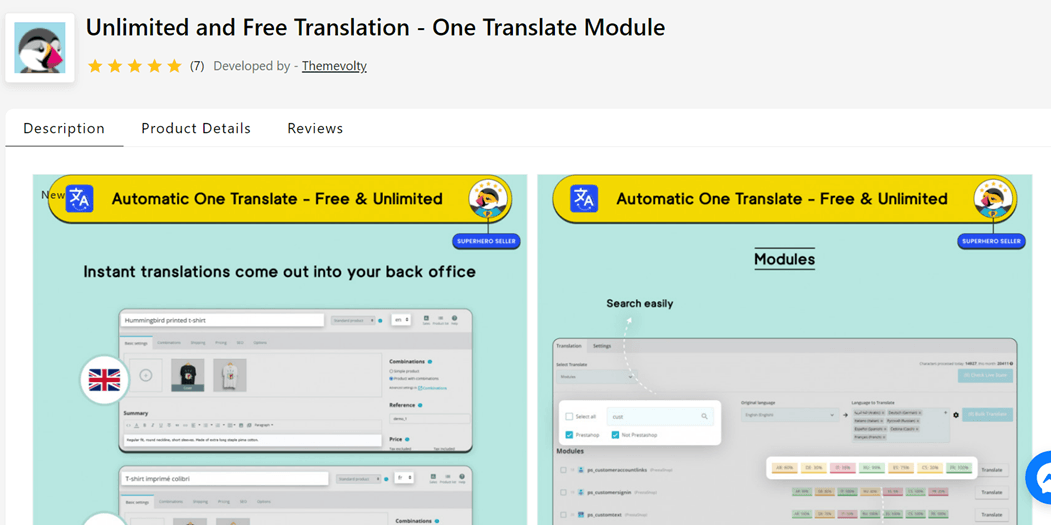Open the Themevolty developer link
1051x525 pixels.
click(334, 66)
